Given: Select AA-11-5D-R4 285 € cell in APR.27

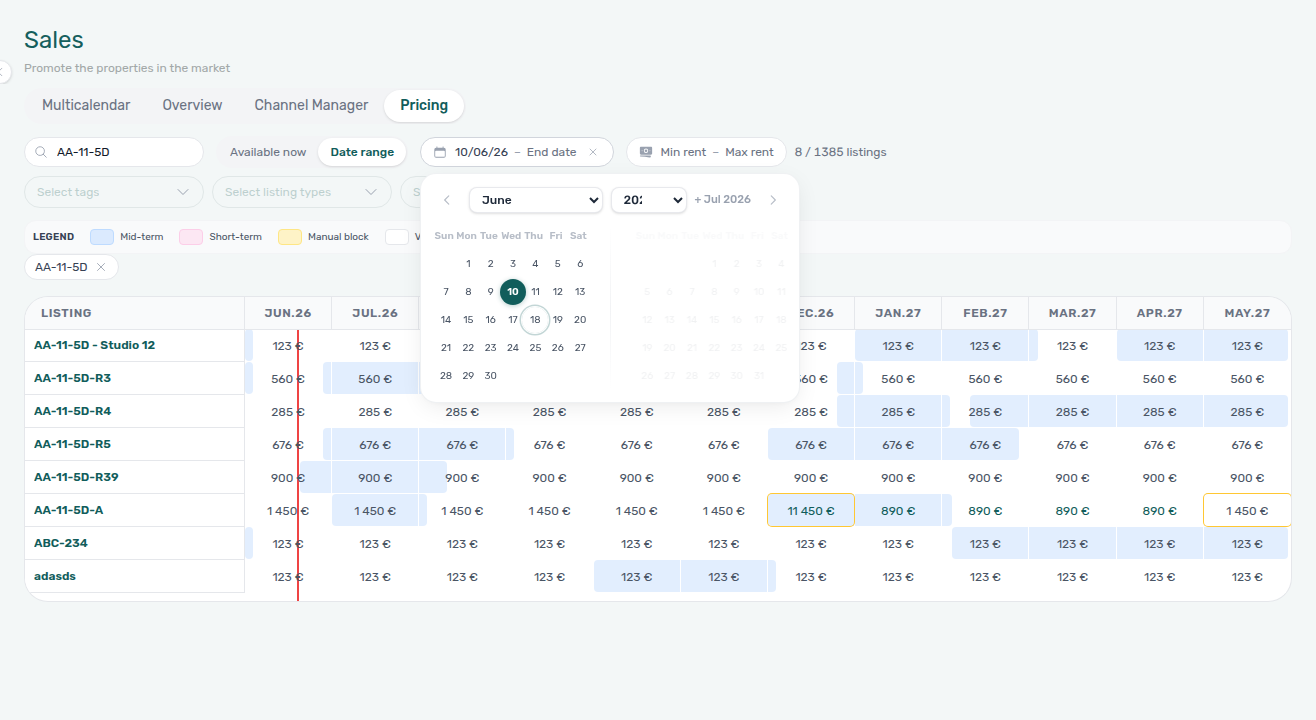Looking at the screenshot, I should [x=1160, y=412].
